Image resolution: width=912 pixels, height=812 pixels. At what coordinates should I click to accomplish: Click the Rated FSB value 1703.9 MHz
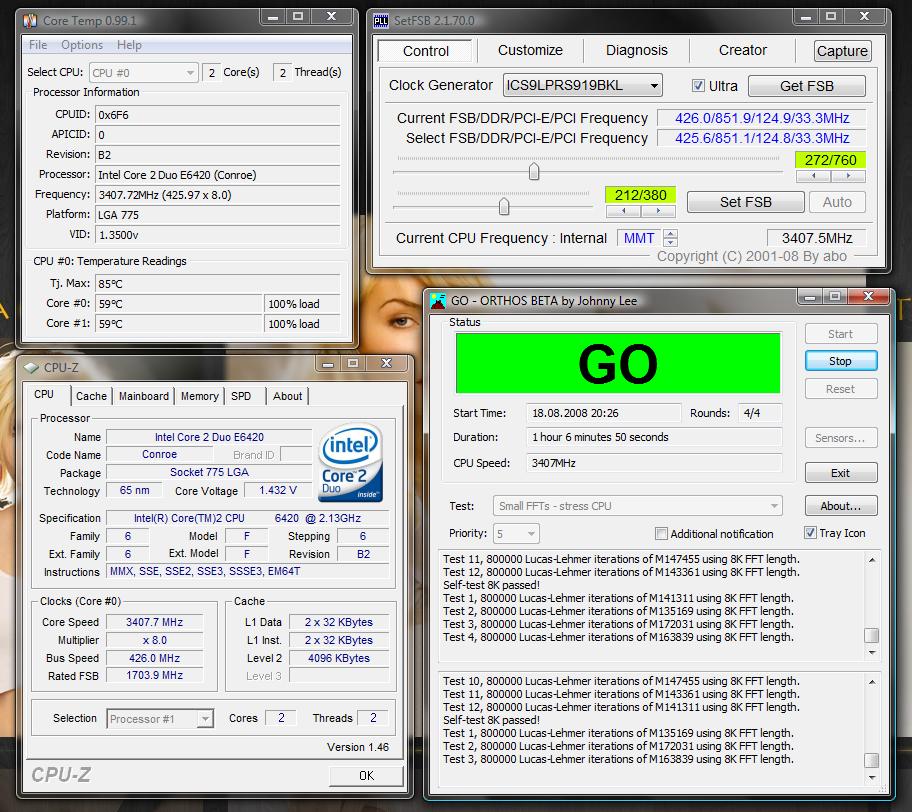click(155, 675)
